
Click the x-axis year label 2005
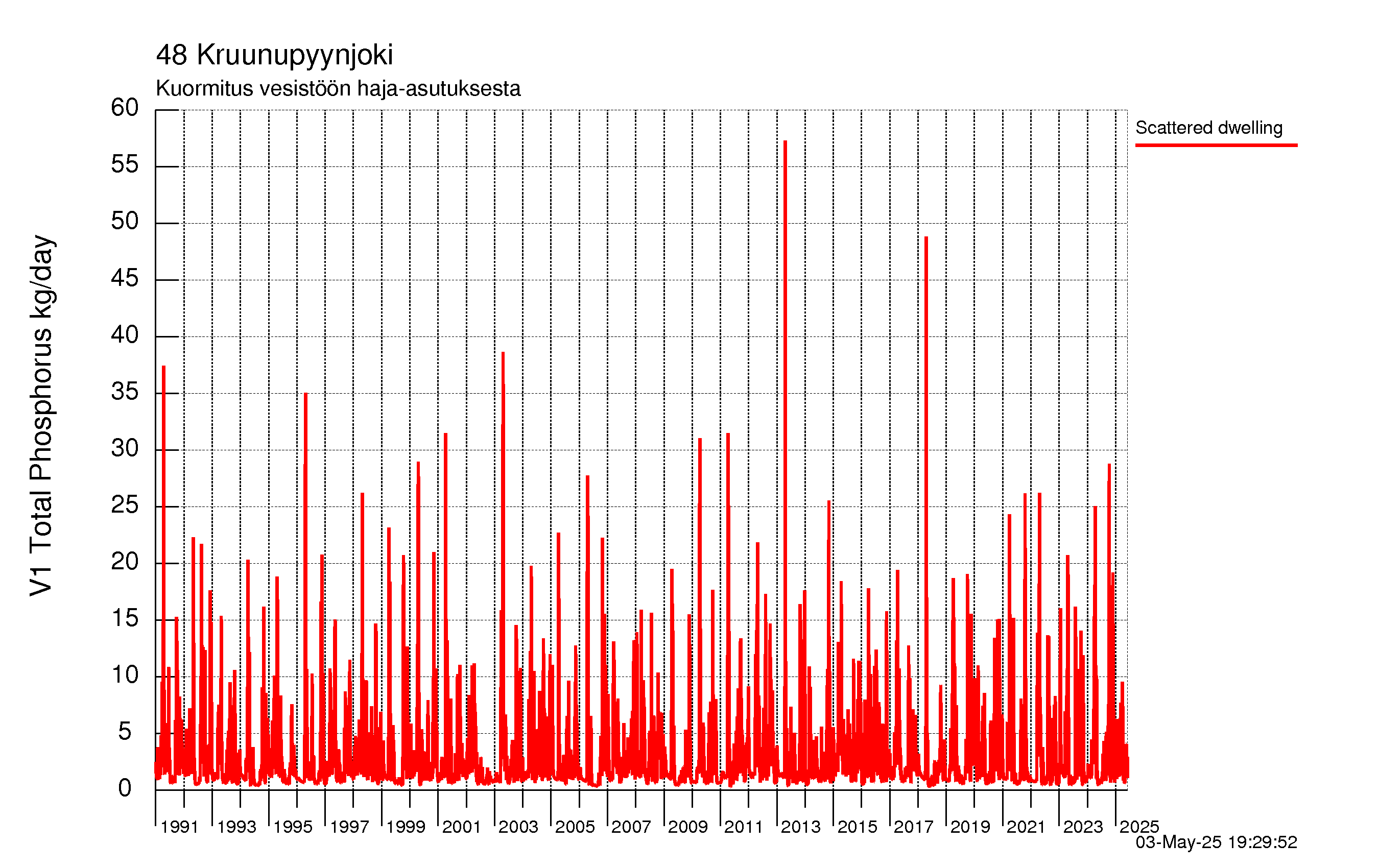pos(575,827)
